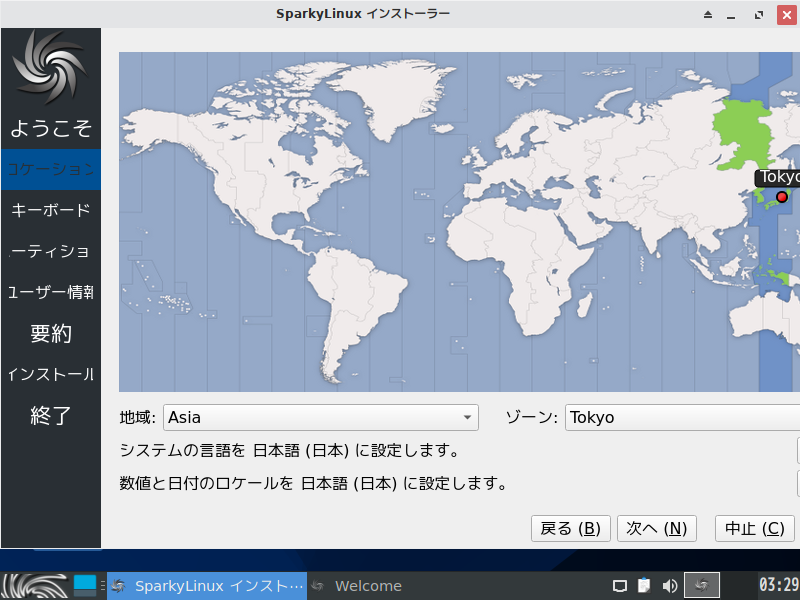
Task: Click the text 数値と日付のロケールを 日本語 (日本) に設定します。
Action: pos(313,483)
